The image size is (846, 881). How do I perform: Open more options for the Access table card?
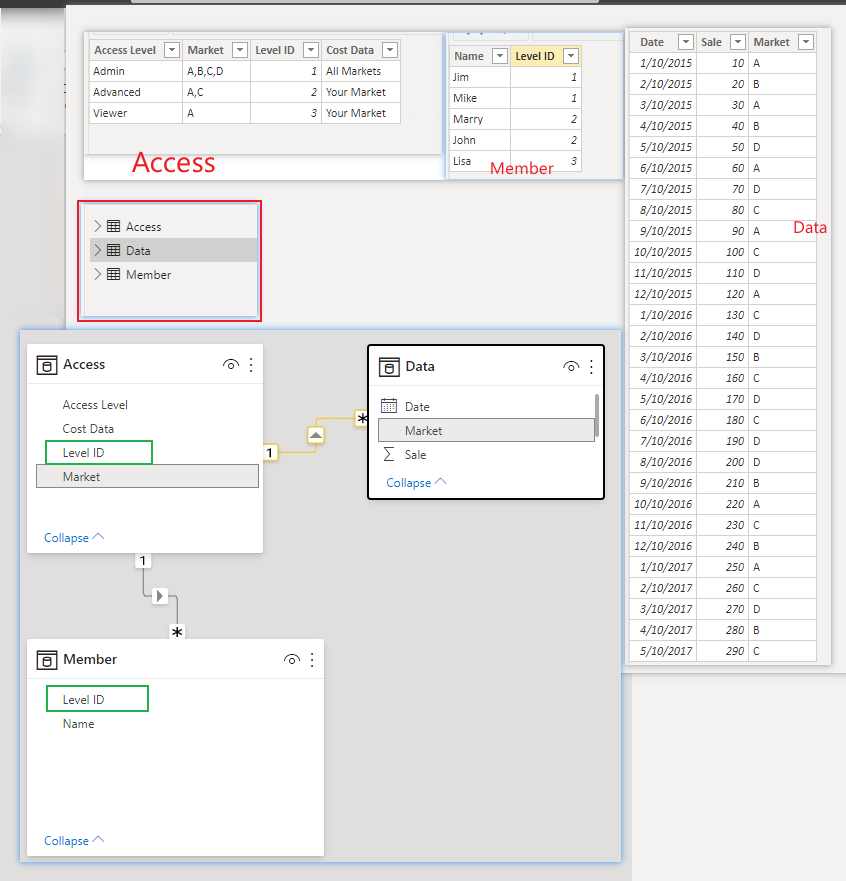(x=251, y=365)
